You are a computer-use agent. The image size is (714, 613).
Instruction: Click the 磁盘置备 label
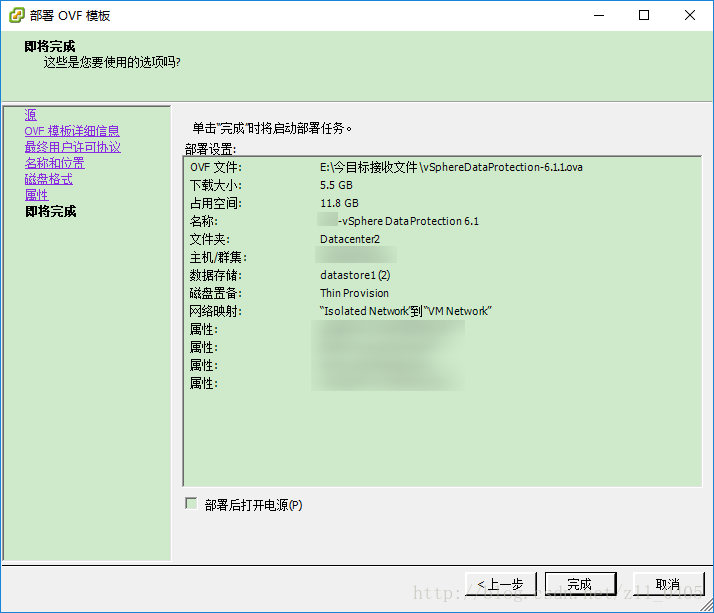pos(216,293)
